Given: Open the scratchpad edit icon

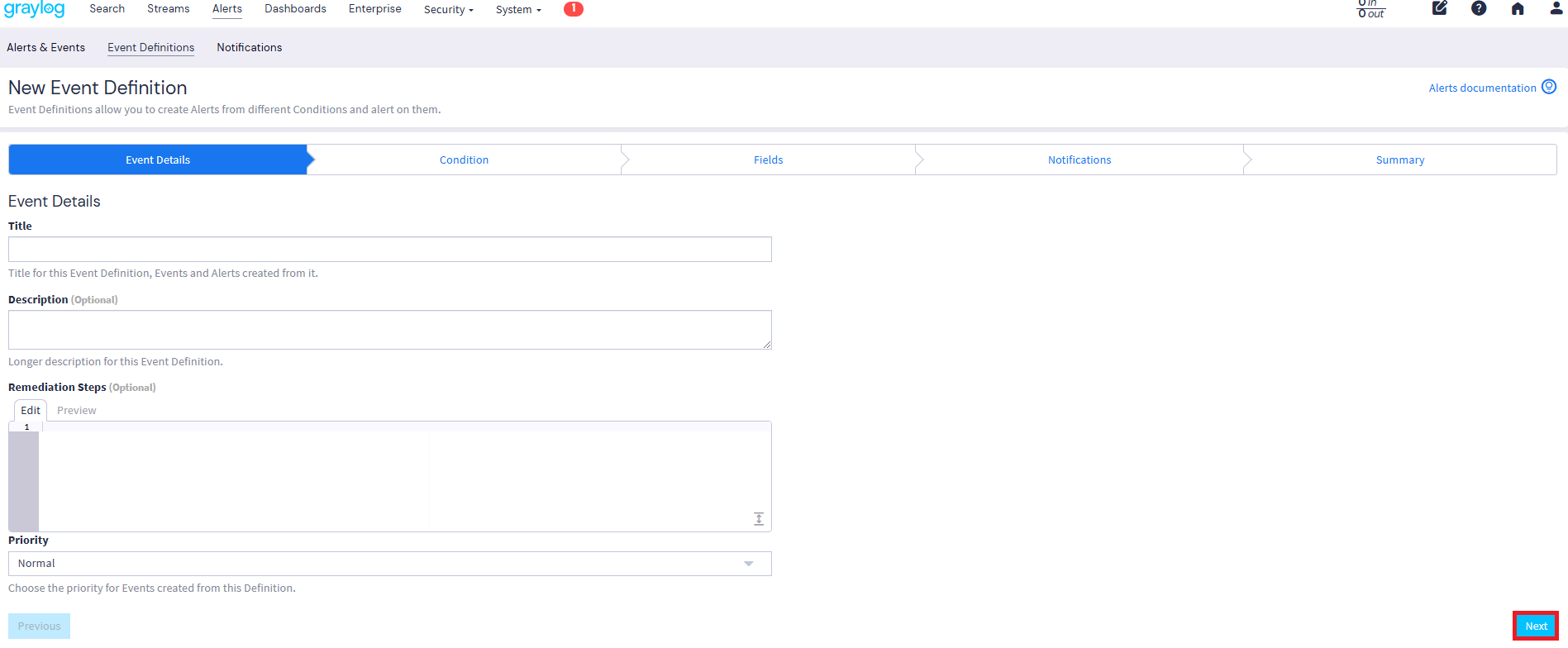Looking at the screenshot, I should pos(1439,9).
